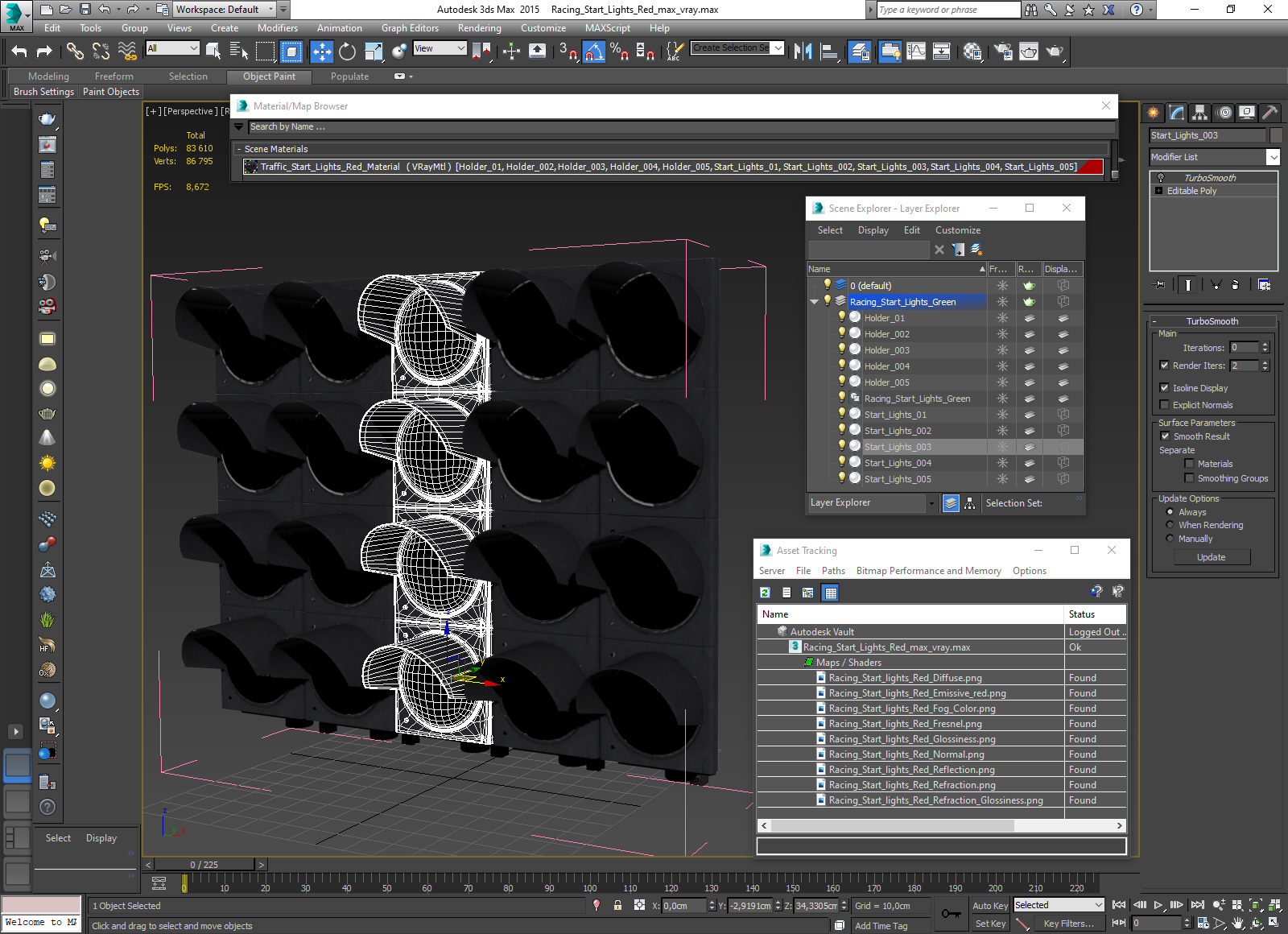
Task: Toggle Isoline Display checkbox
Action: click(x=1164, y=387)
